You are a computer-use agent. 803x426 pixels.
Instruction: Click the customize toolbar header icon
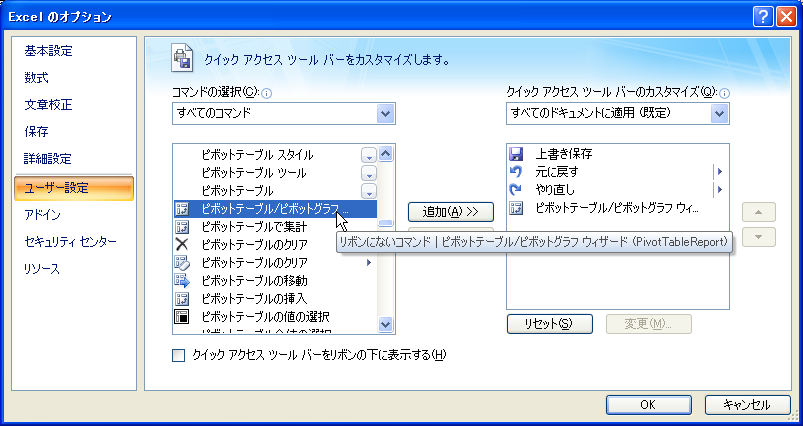tap(182, 58)
